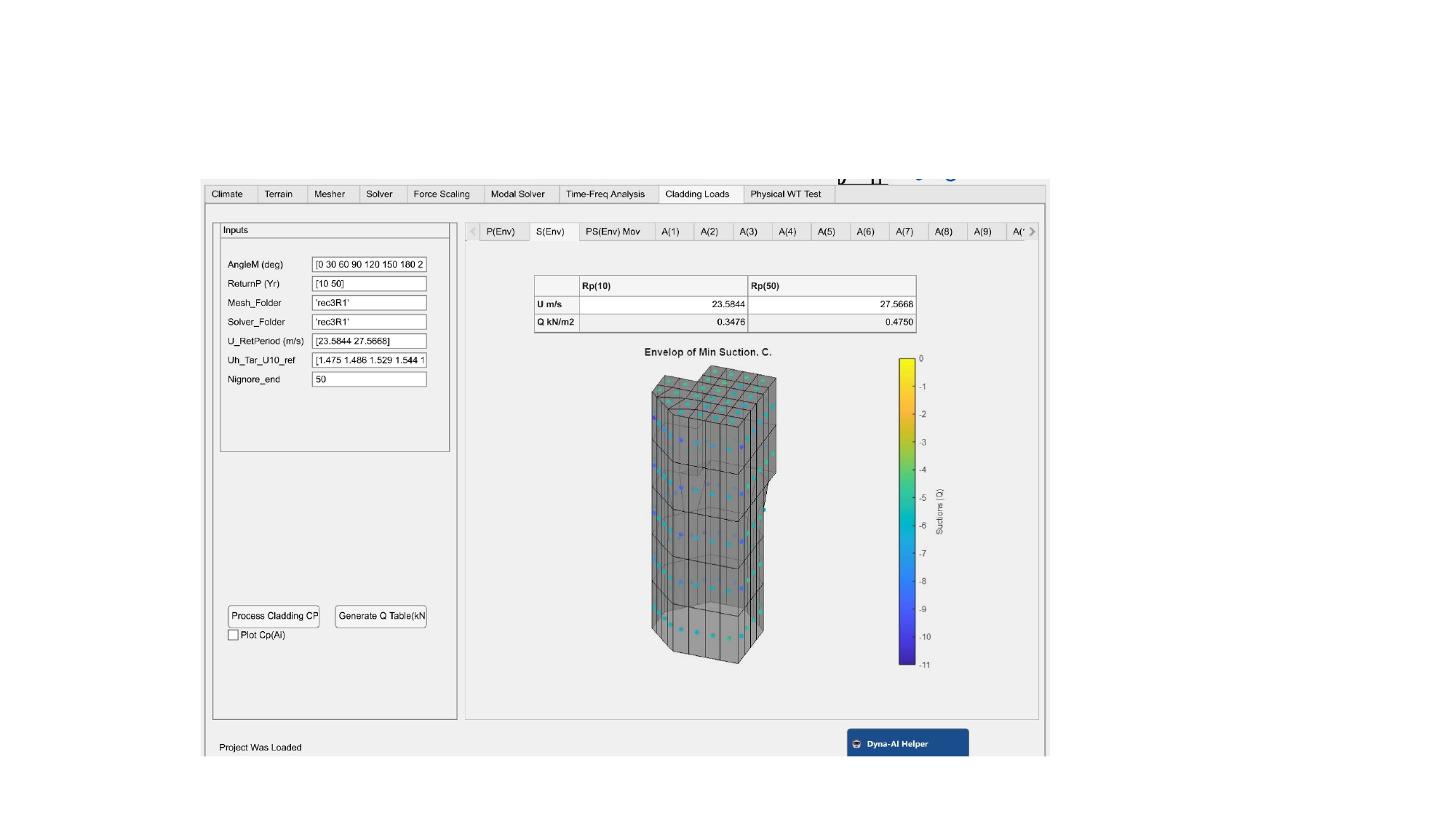Open the Force Scaling tab
The height and width of the screenshot is (819, 1456).
click(441, 194)
